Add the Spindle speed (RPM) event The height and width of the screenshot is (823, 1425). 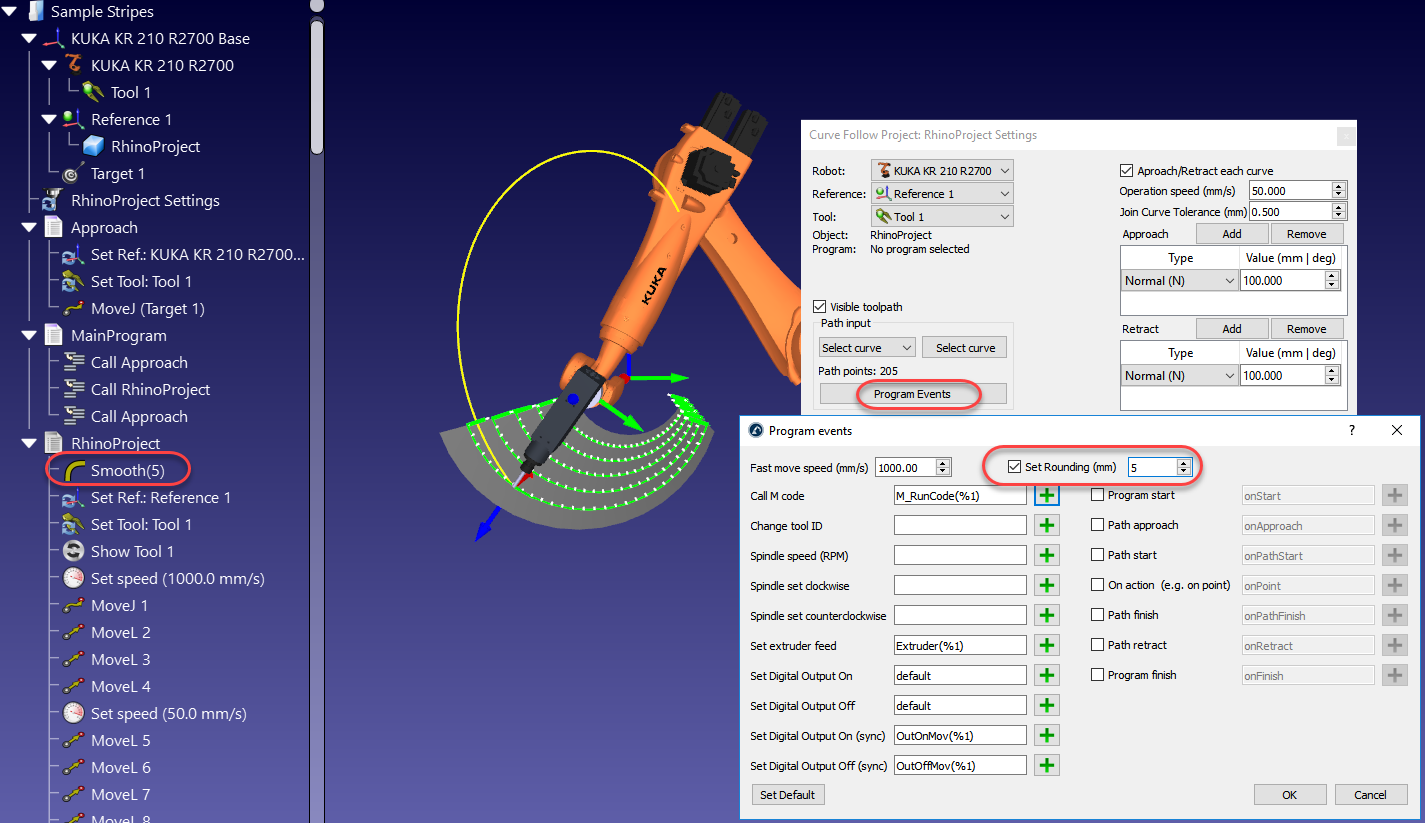1047,556
